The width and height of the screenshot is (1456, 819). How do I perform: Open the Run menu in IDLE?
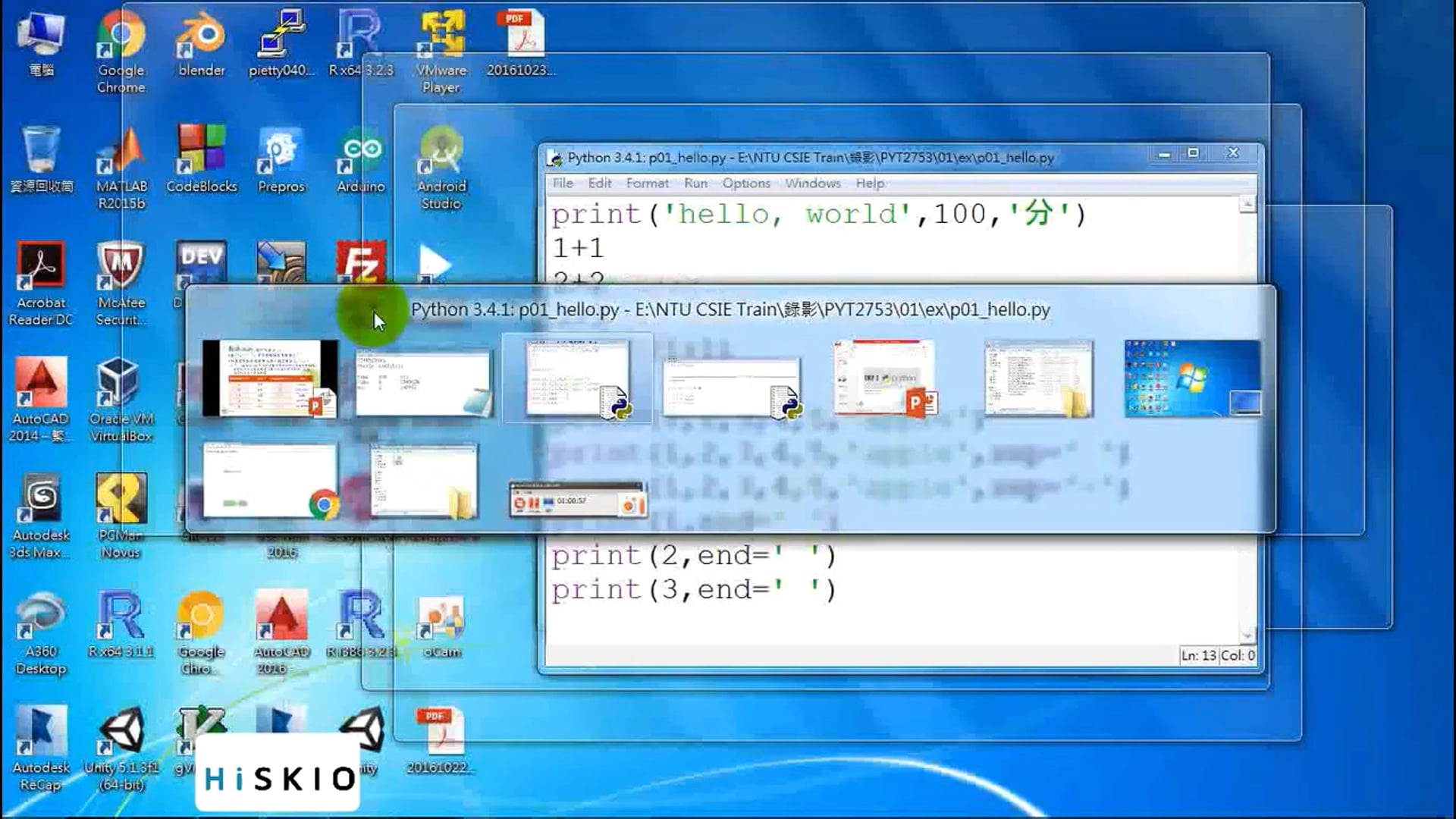point(695,184)
